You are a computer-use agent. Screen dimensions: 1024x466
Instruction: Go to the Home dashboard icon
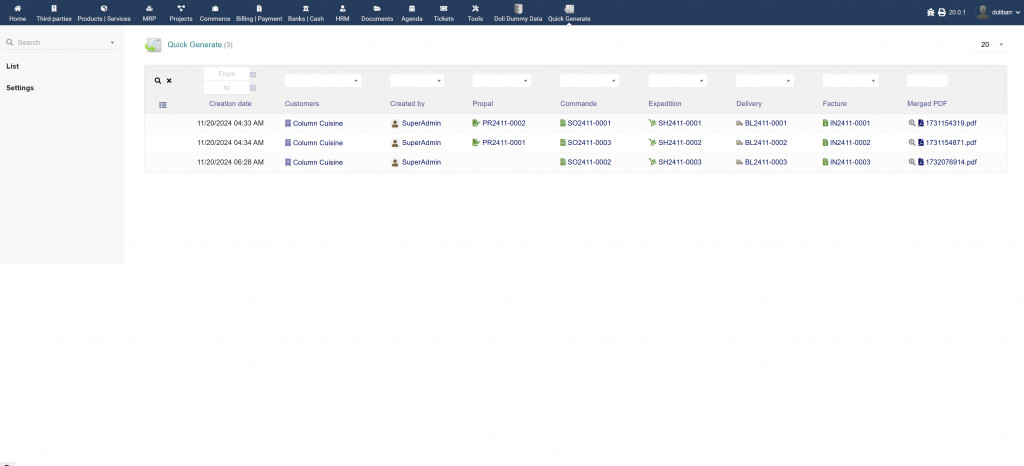17,12
